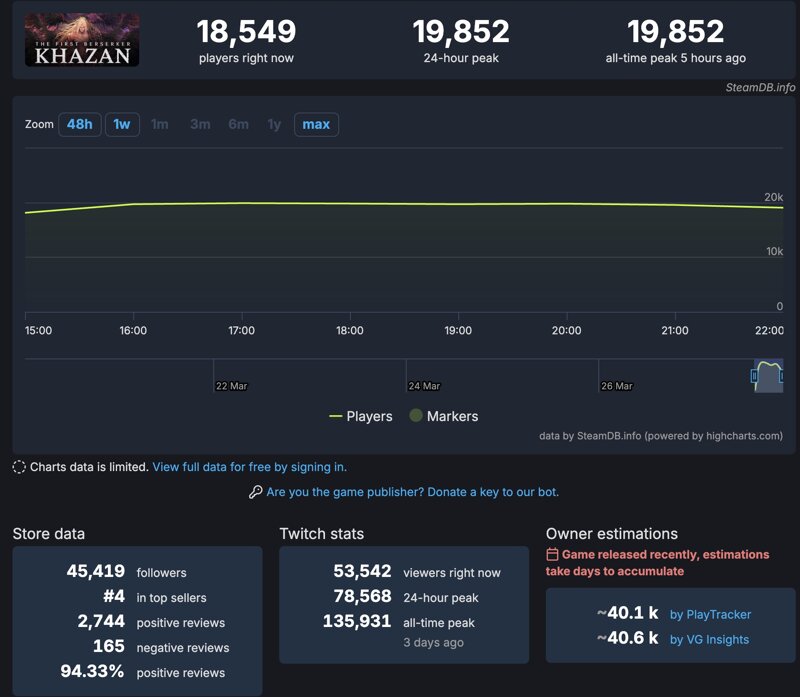Choose the 1y zoom option

(274, 125)
